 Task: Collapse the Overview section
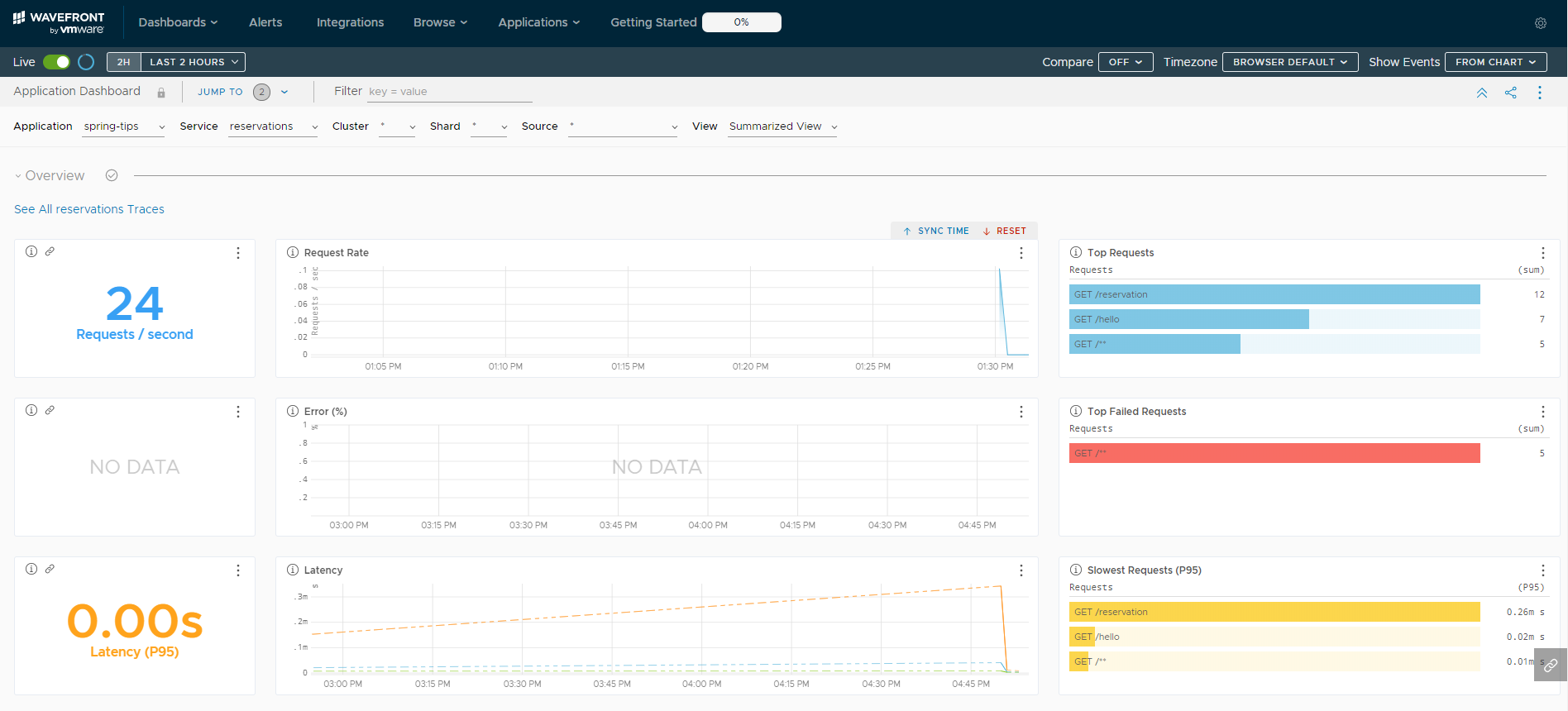[x=18, y=176]
